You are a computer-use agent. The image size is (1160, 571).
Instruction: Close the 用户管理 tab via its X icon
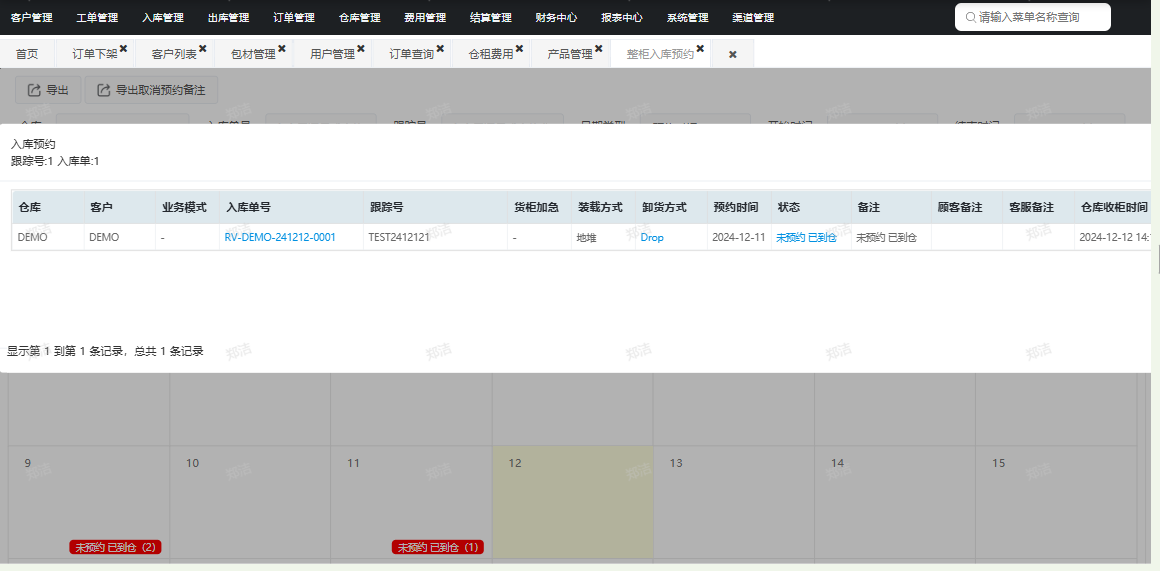coord(361,49)
